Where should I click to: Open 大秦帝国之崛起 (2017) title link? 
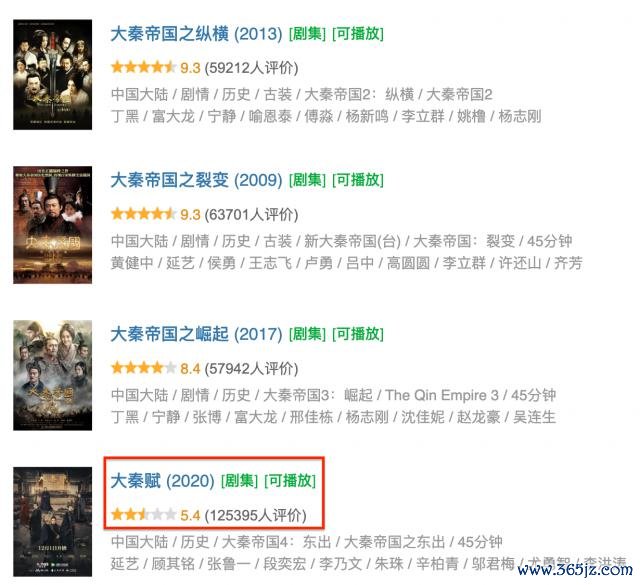[196, 334]
